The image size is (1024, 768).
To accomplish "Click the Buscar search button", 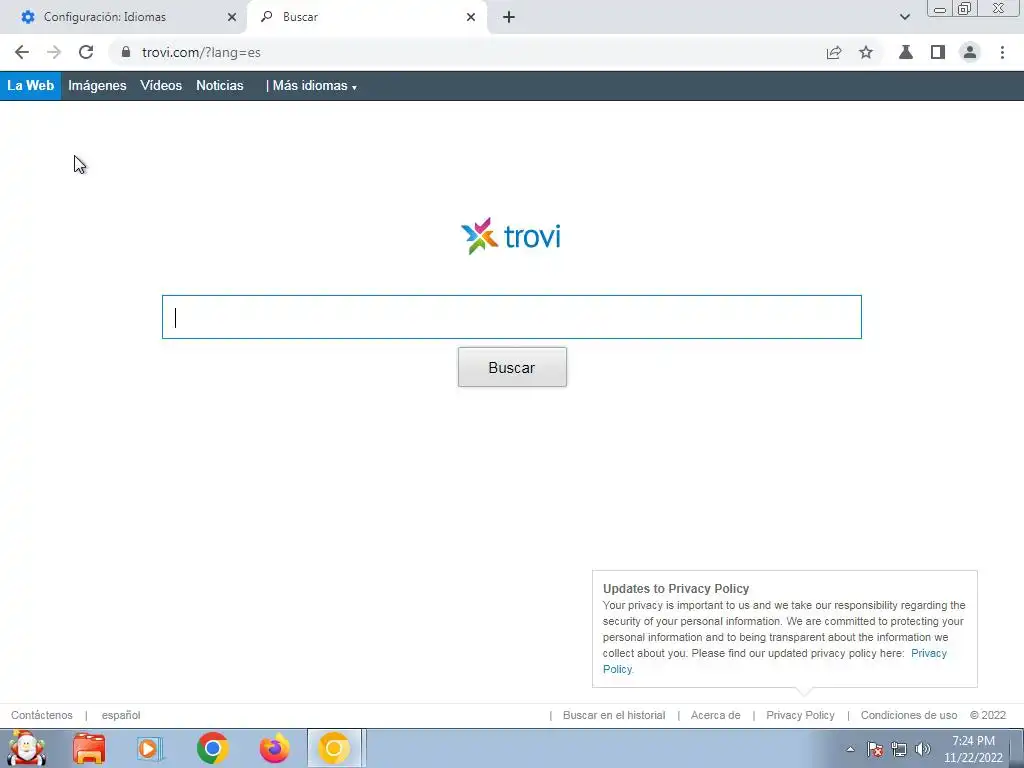I will coord(512,367).
